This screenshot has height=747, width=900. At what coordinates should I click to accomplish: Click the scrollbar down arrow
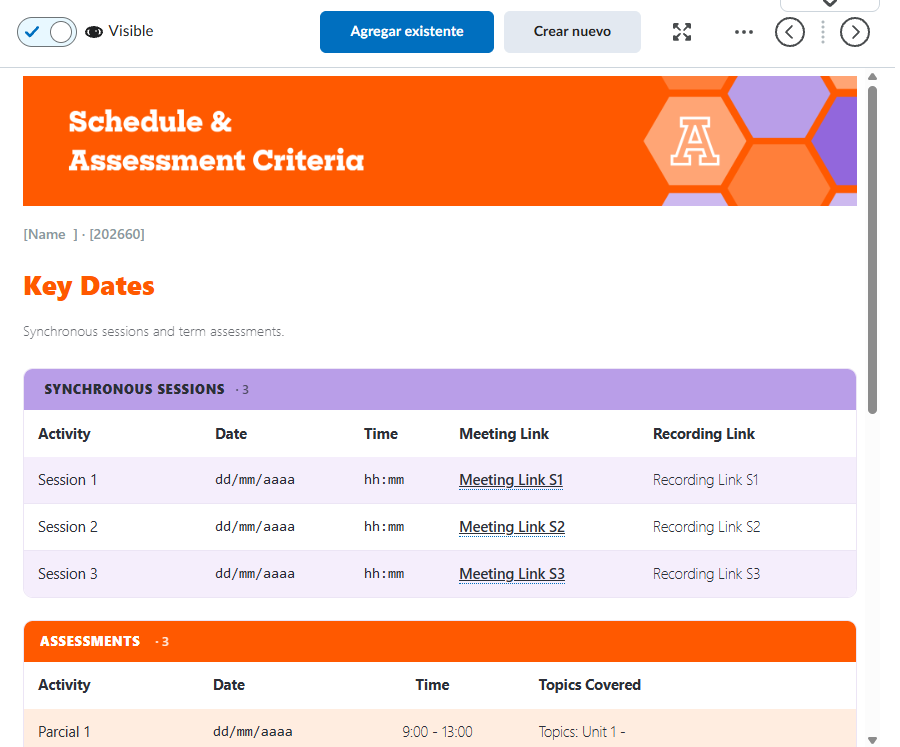pyautogui.click(x=872, y=740)
